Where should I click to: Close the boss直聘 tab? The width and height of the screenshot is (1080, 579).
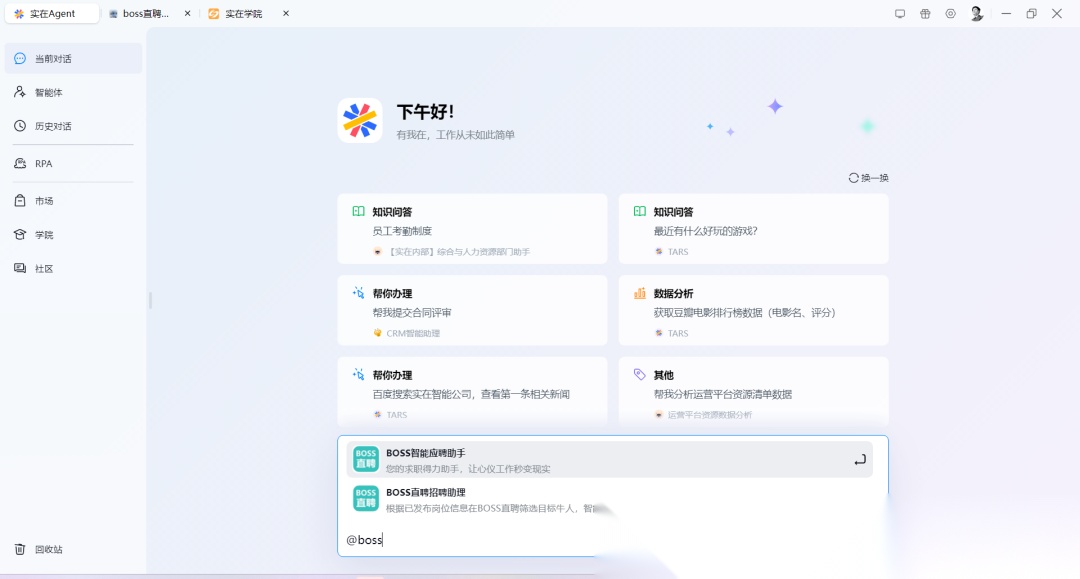click(187, 14)
